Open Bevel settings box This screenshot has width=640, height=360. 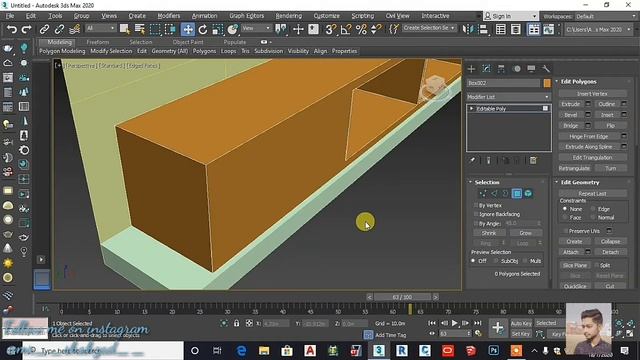(x=588, y=115)
